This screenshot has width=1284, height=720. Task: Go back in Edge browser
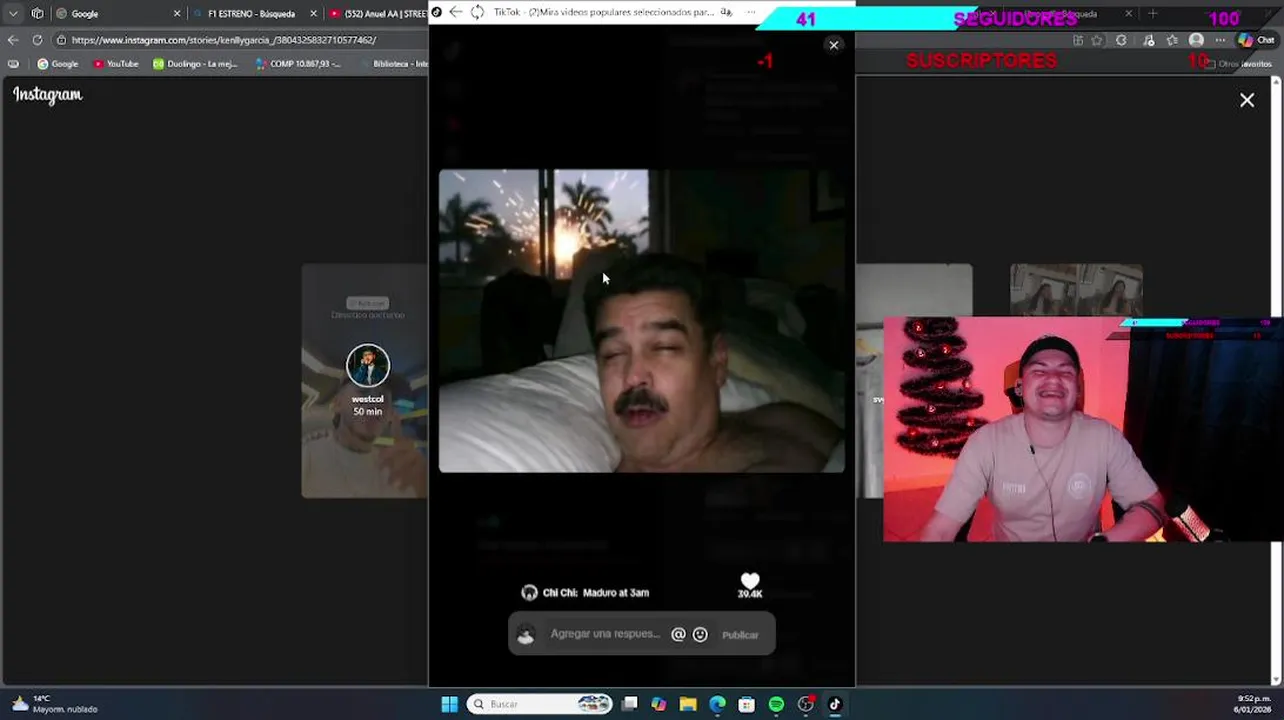point(13,40)
